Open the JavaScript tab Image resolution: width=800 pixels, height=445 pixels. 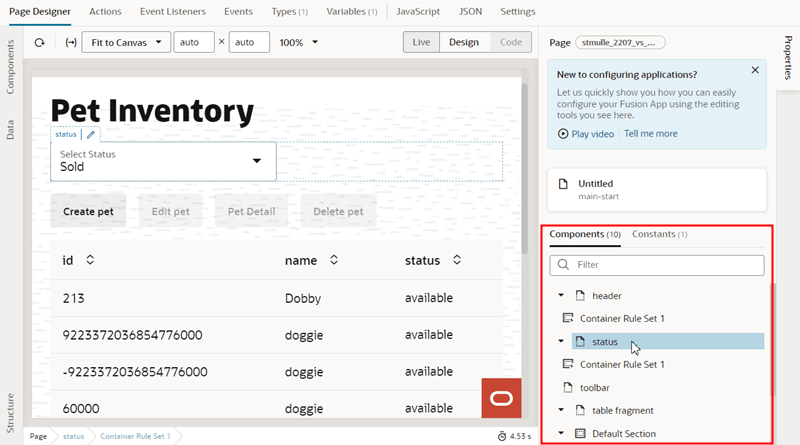[418, 11]
